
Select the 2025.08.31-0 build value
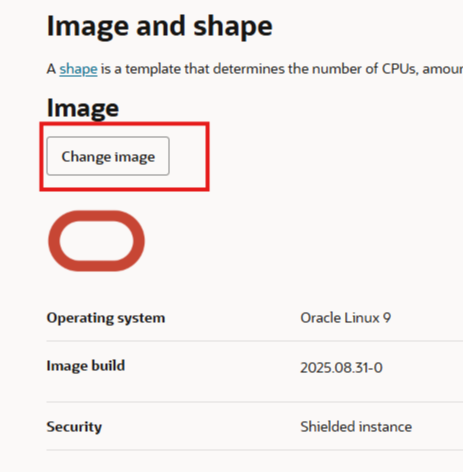tap(341, 368)
